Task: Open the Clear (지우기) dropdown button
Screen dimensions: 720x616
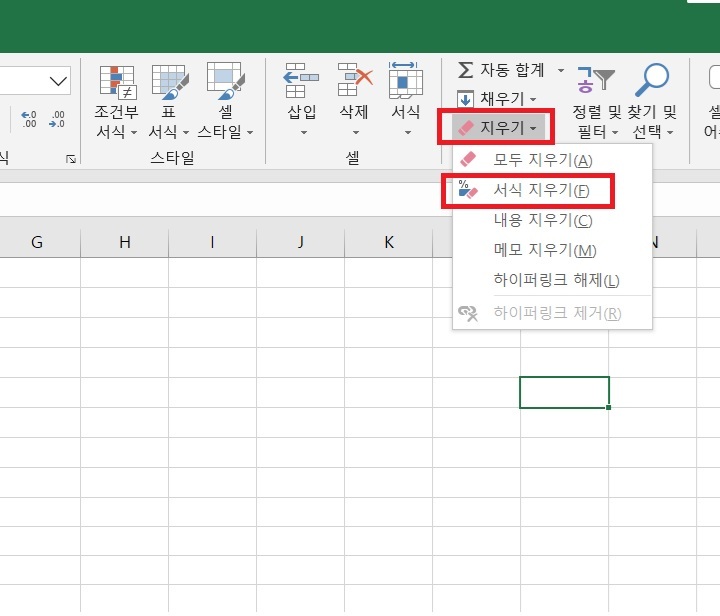Action: [x=498, y=128]
